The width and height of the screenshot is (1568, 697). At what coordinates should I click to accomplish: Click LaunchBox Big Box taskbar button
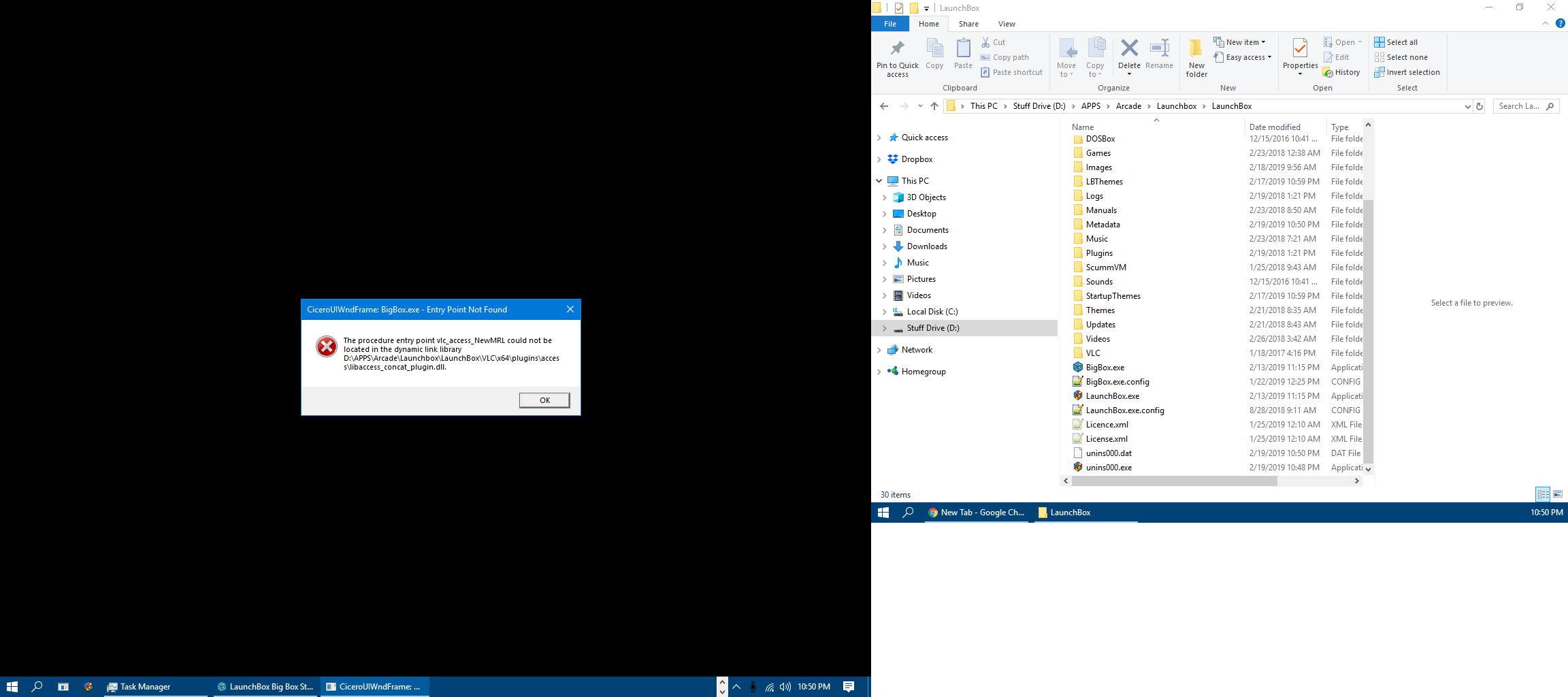tap(265, 687)
